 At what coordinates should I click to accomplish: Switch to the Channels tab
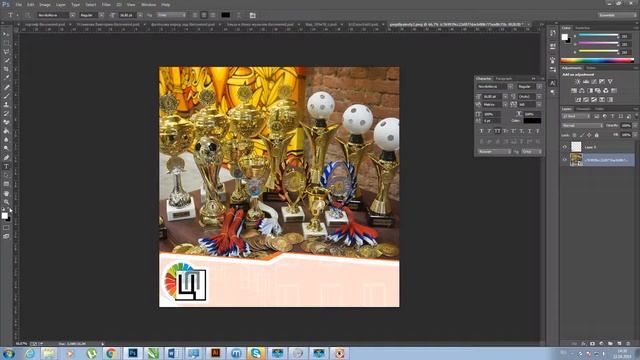tap(583, 109)
